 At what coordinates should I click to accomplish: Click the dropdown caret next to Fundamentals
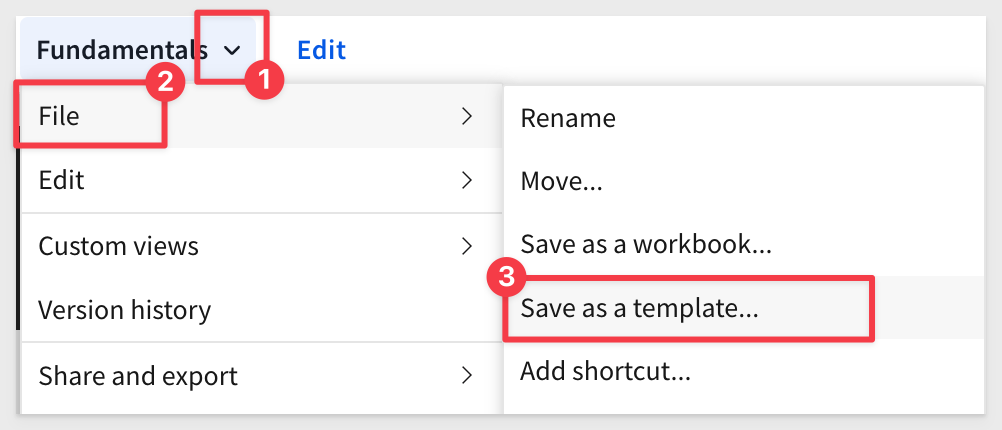tap(233, 50)
